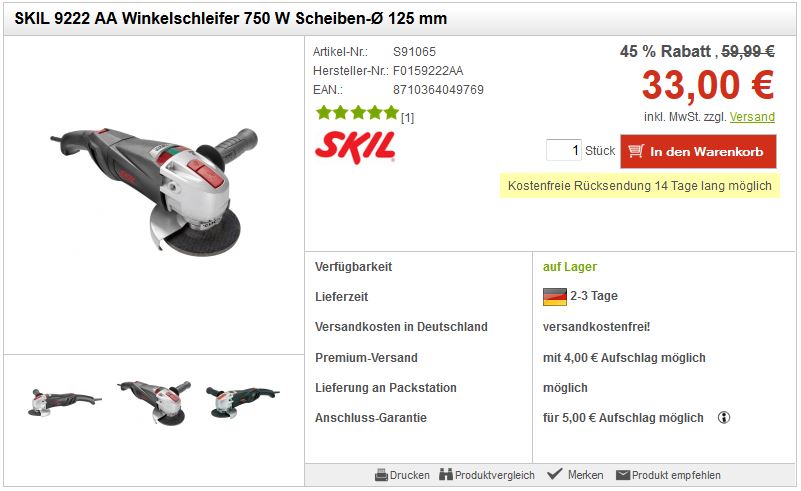
Task: Add item with In den Warenkorb button
Action: tap(698, 151)
